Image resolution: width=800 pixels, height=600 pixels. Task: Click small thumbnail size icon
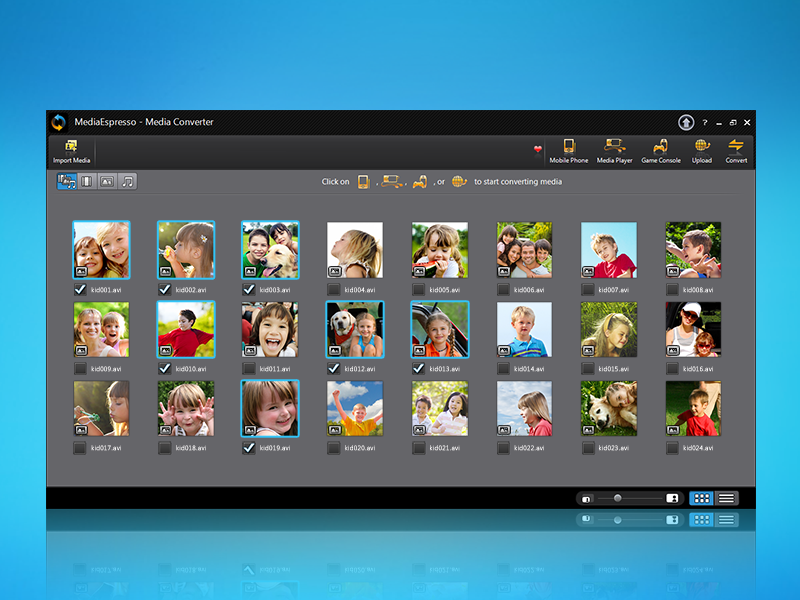point(586,498)
